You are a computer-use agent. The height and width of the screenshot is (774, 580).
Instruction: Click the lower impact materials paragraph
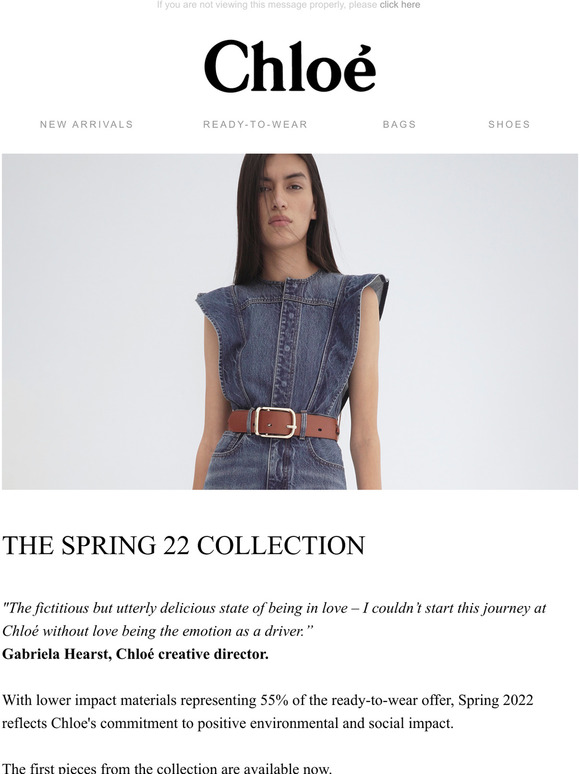tap(268, 711)
